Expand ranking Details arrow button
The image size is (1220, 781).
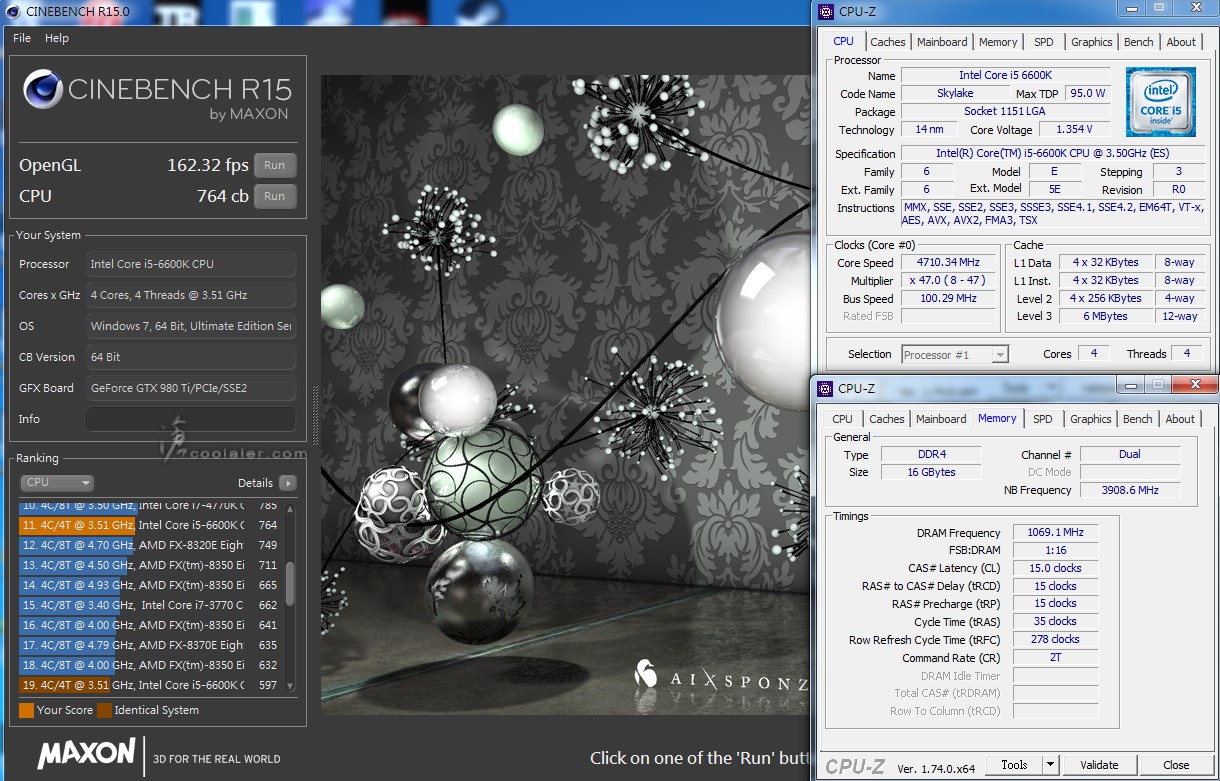coord(288,483)
